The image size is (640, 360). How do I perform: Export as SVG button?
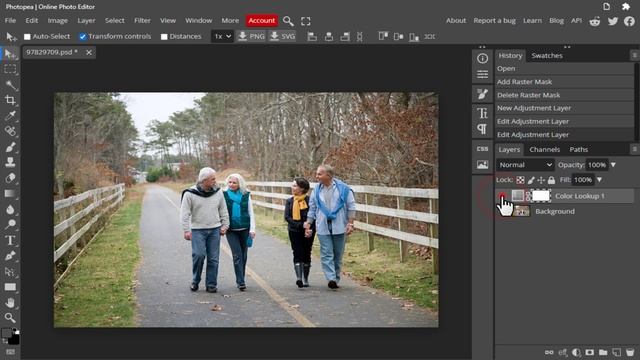[282, 37]
